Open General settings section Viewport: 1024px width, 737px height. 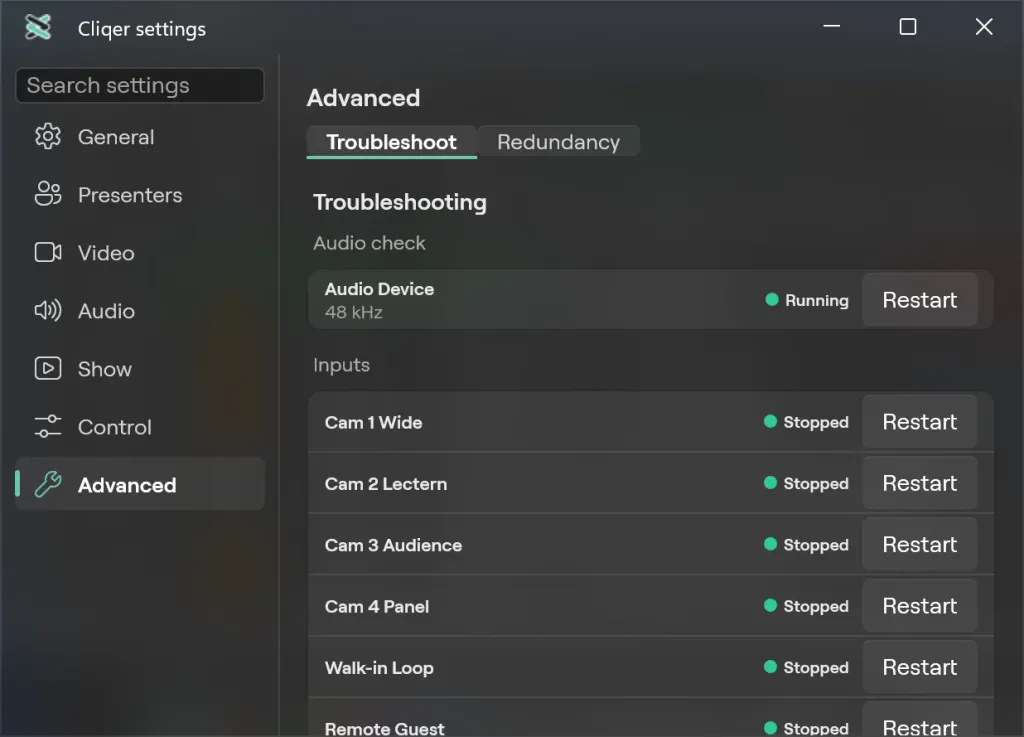pyautogui.click(x=140, y=137)
